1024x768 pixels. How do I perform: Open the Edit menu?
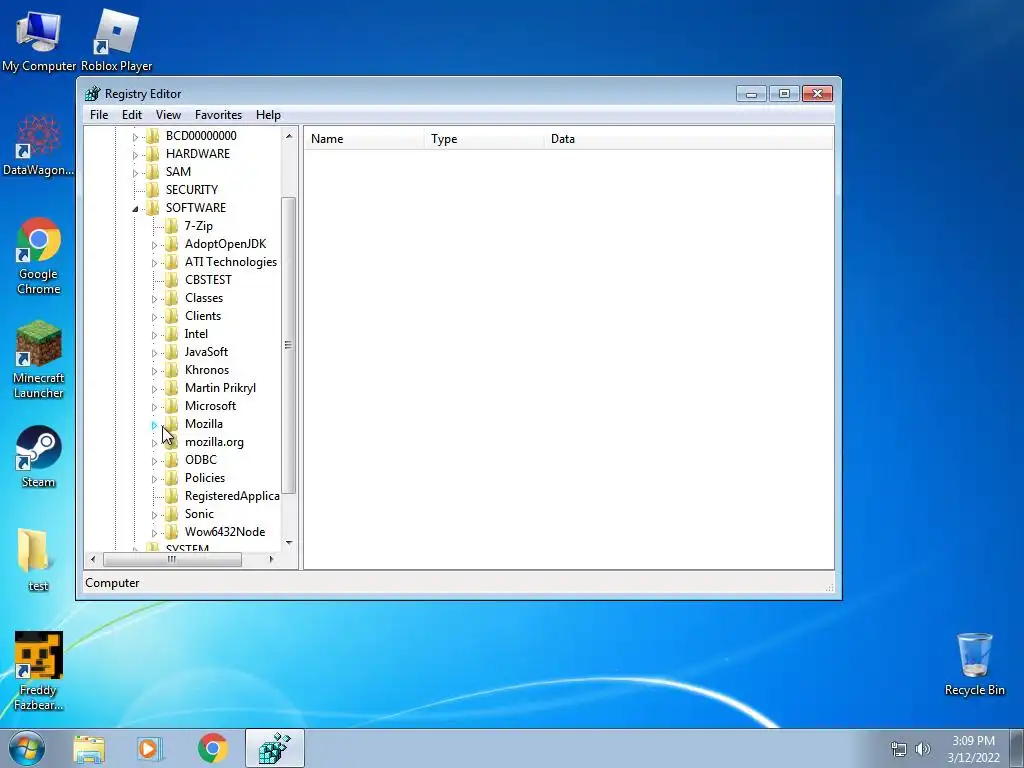pos(131,115)
